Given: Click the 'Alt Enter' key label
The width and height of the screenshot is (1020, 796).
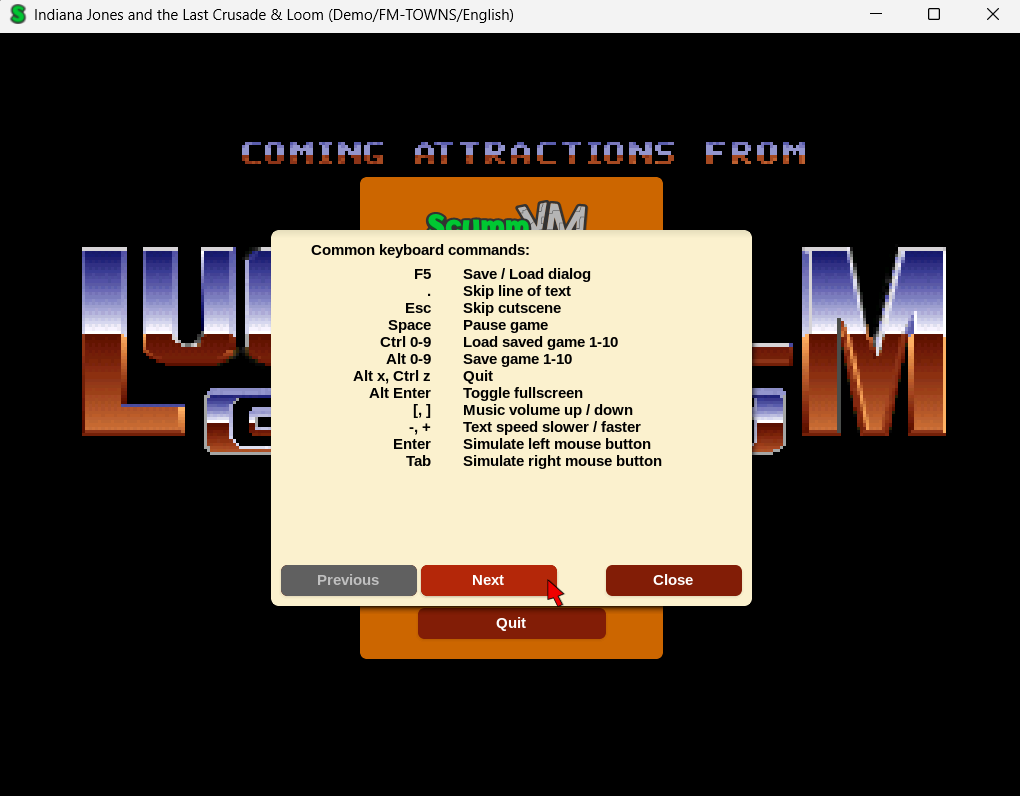Looking at the screenshot, I should 400,393.
